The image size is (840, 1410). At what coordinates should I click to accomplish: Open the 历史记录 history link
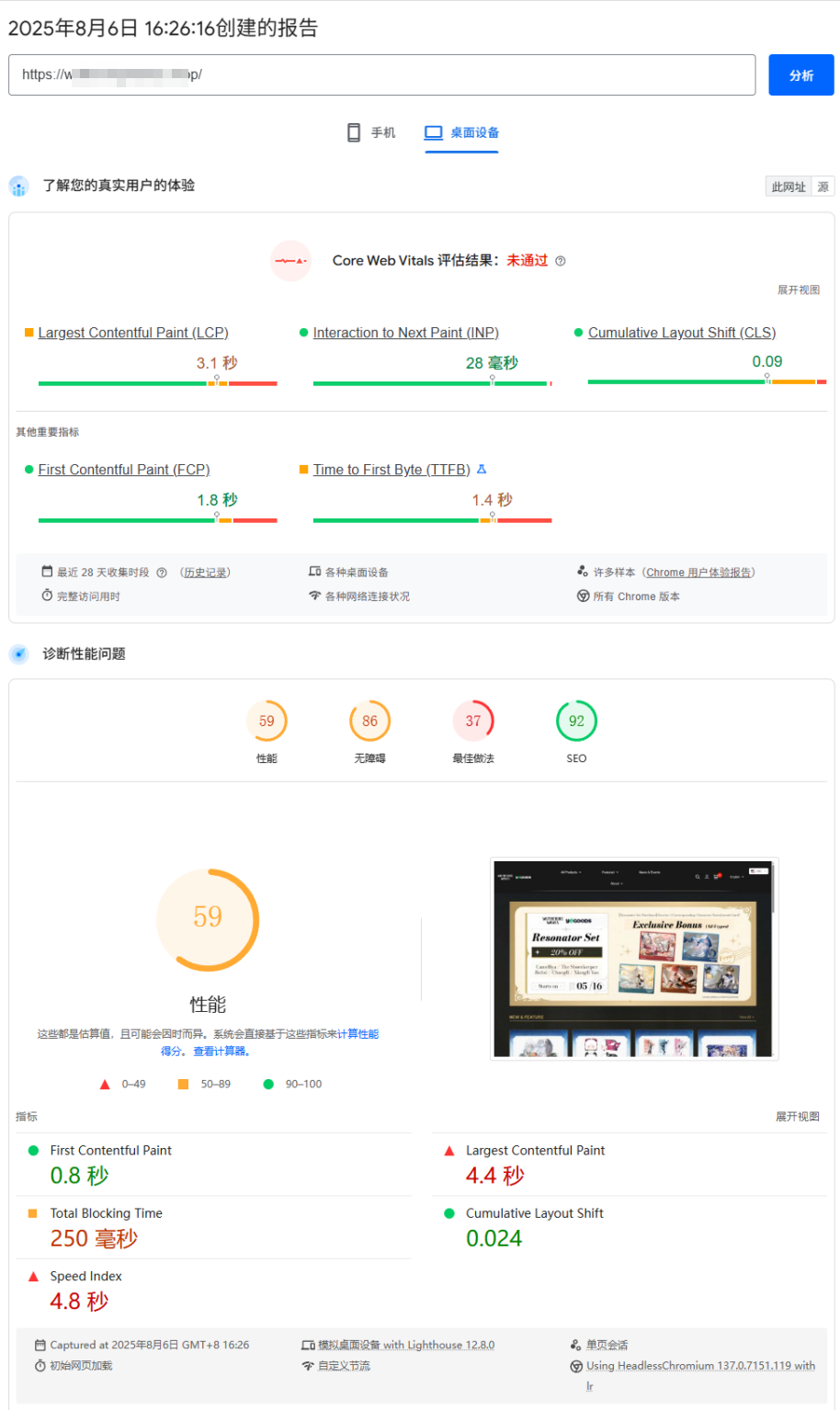(205, 573)
